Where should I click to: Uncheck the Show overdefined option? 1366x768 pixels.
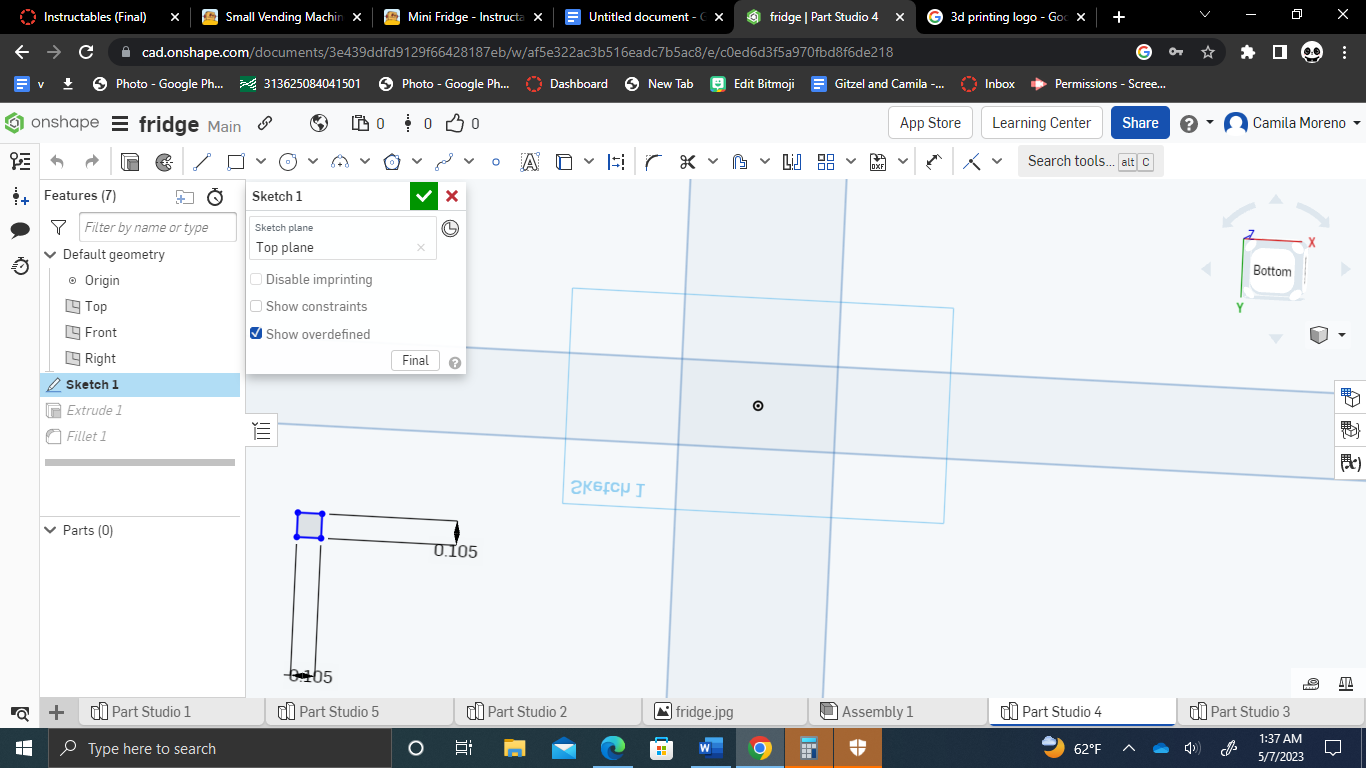pos(256,333)
